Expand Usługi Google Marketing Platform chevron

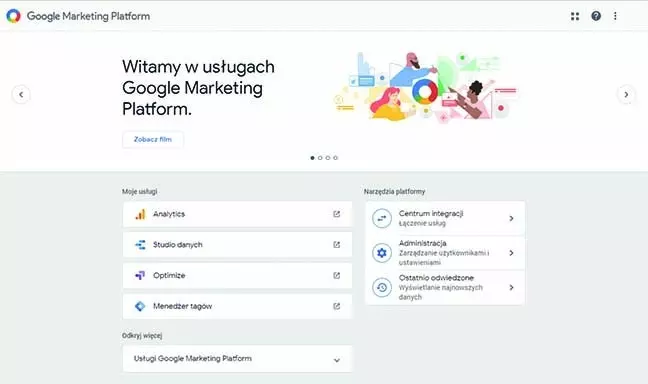[x=337, y=360]
